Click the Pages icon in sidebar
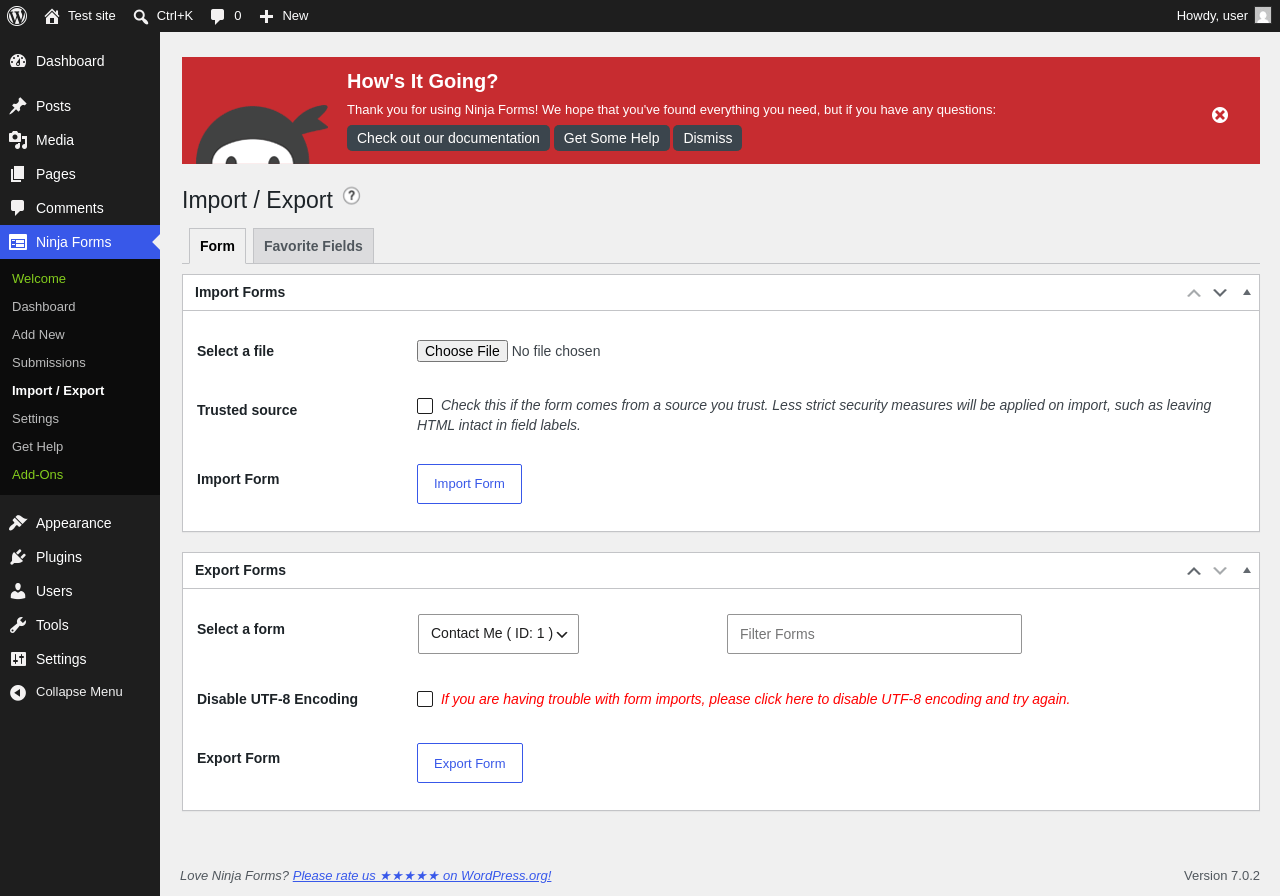The height and width of the screenshot is (896, 1280). 18,174
